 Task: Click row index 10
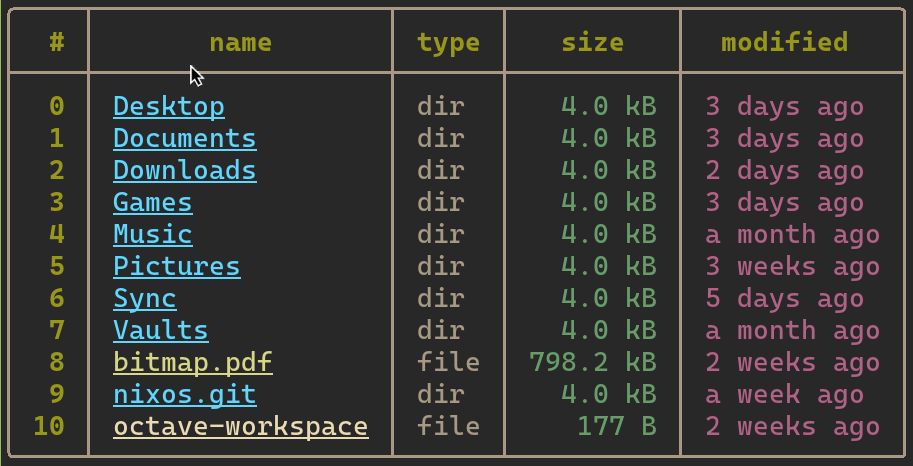pos(49,427)
